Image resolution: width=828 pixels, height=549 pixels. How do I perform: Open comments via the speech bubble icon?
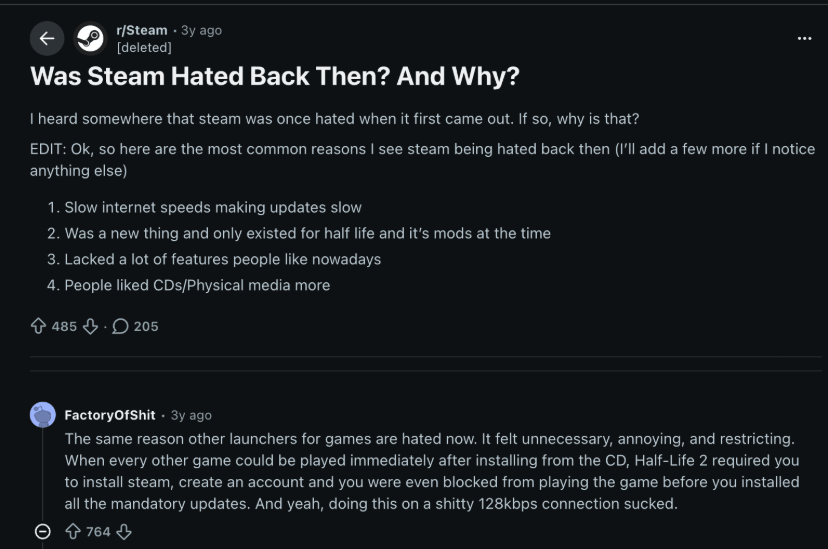120,326
